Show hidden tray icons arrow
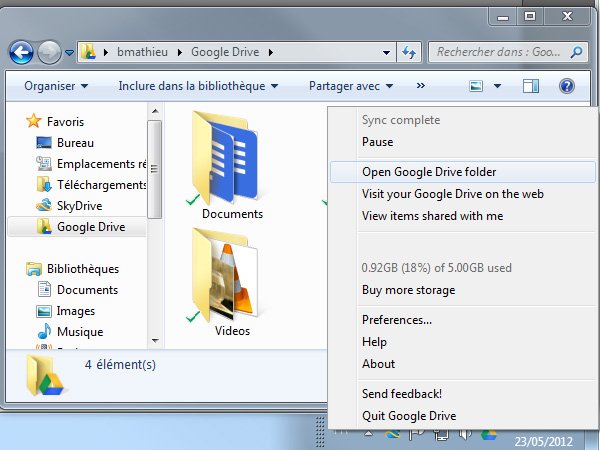The image size is (600, 450). pos(369,435)
